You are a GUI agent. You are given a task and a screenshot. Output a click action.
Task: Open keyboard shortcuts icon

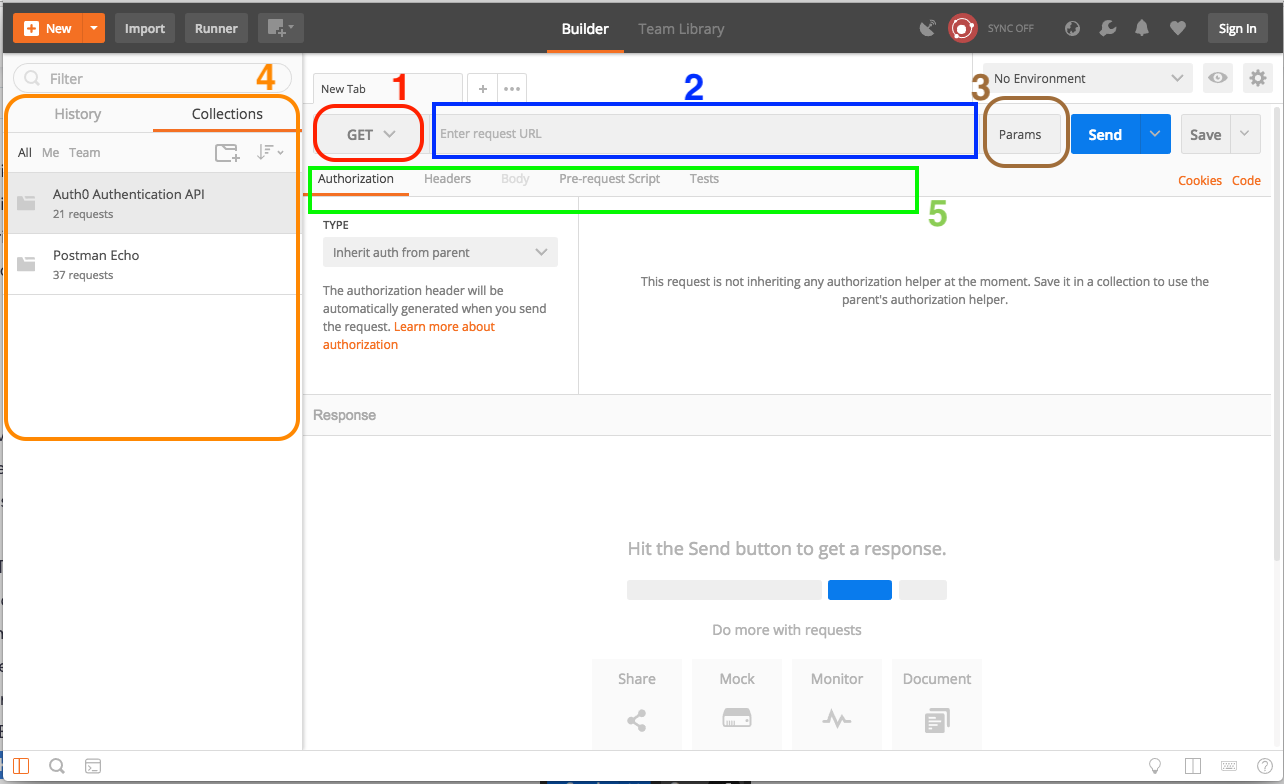[x=1229, y=766]
